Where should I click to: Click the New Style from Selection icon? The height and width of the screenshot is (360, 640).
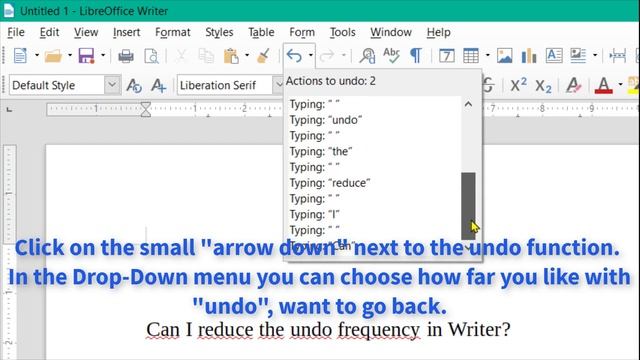158,85
